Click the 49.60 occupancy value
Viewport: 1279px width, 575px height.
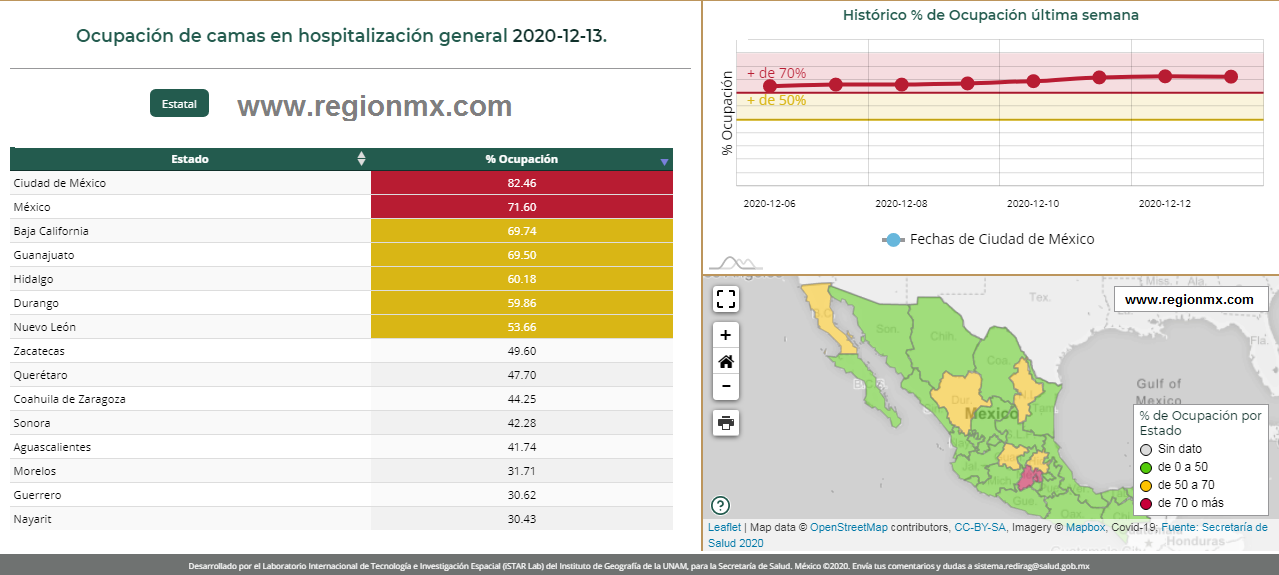point(522,351)
